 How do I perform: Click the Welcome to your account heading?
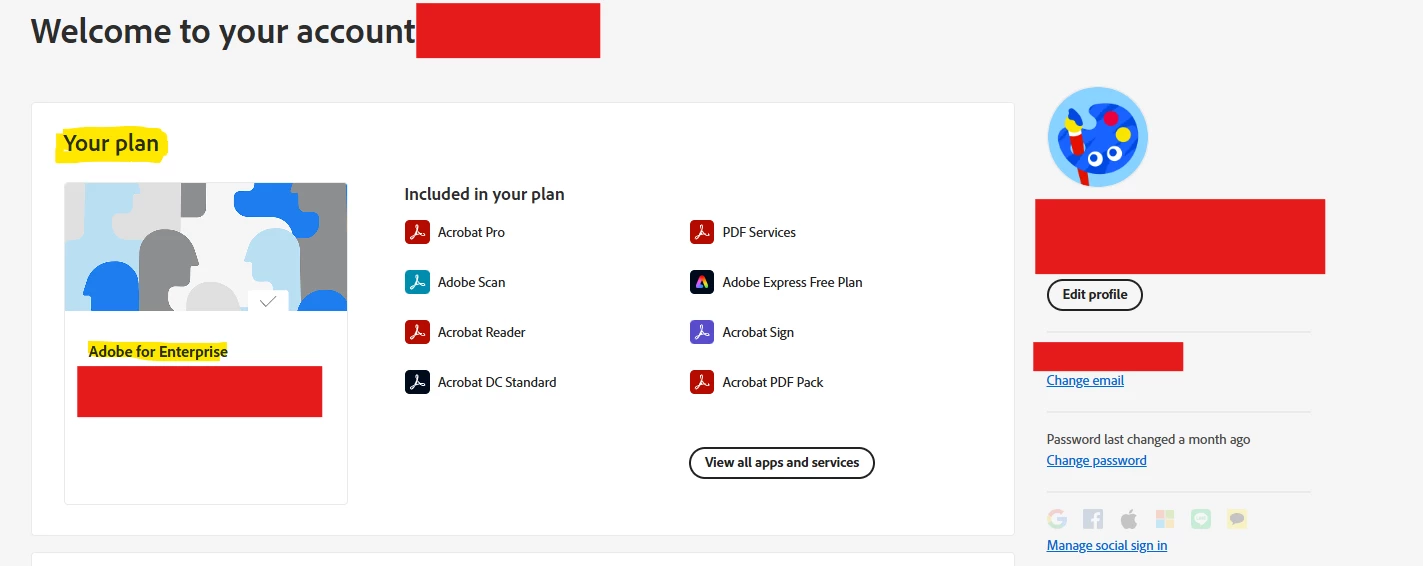pyautogui.click(x=223, y=31)
